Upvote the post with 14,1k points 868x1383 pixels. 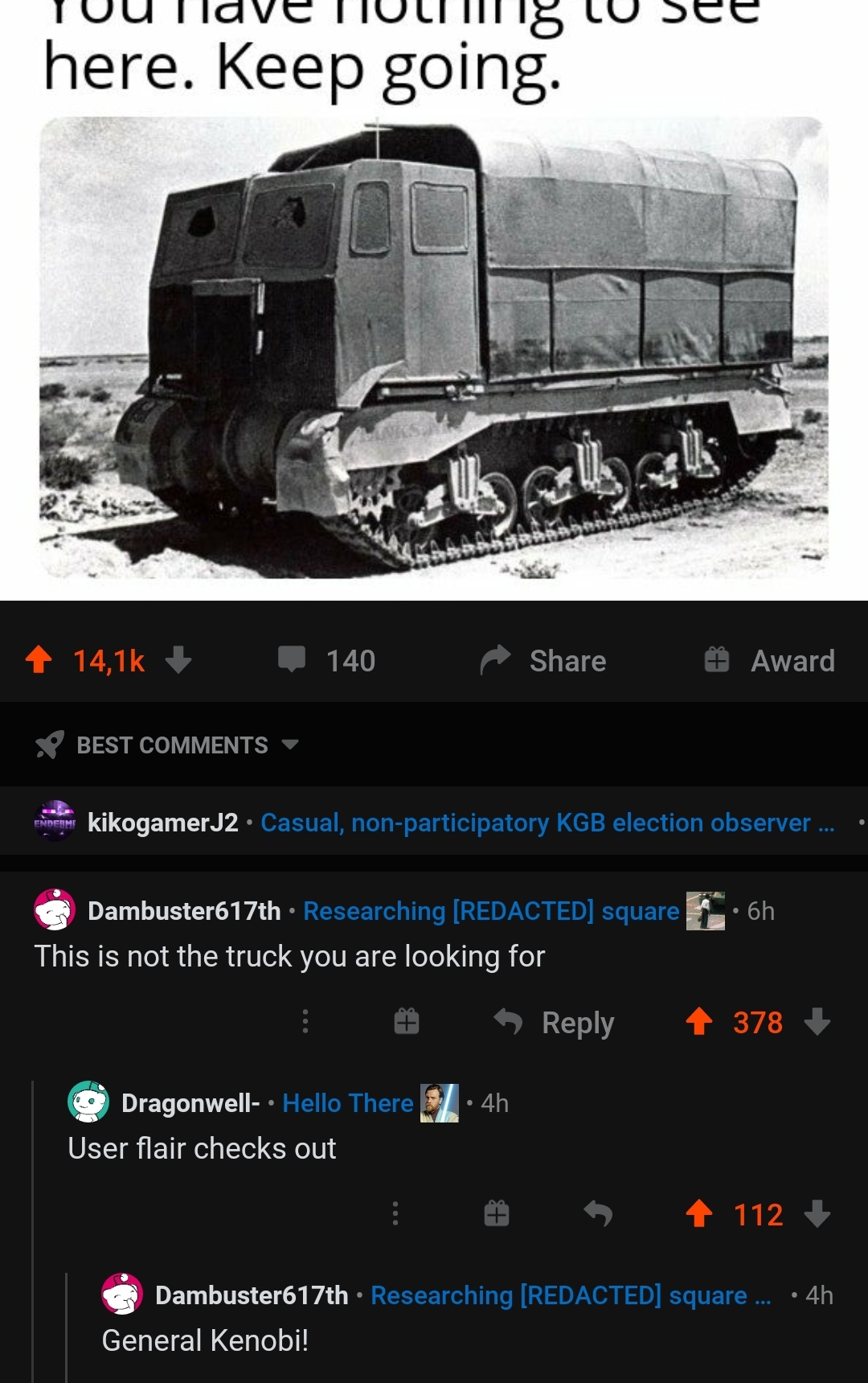click(x=39, y=660)
